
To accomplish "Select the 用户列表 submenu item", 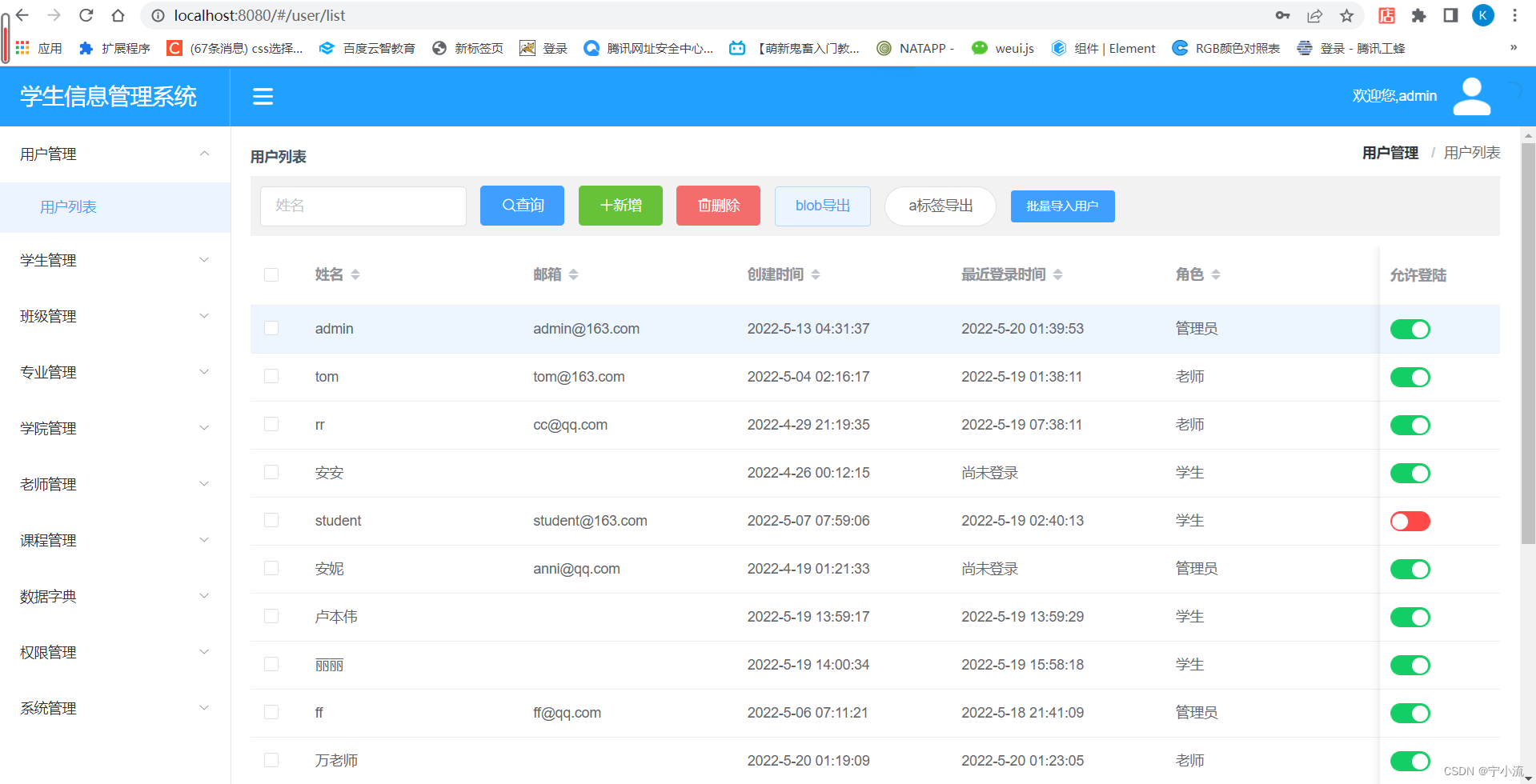I will point(115,207).
